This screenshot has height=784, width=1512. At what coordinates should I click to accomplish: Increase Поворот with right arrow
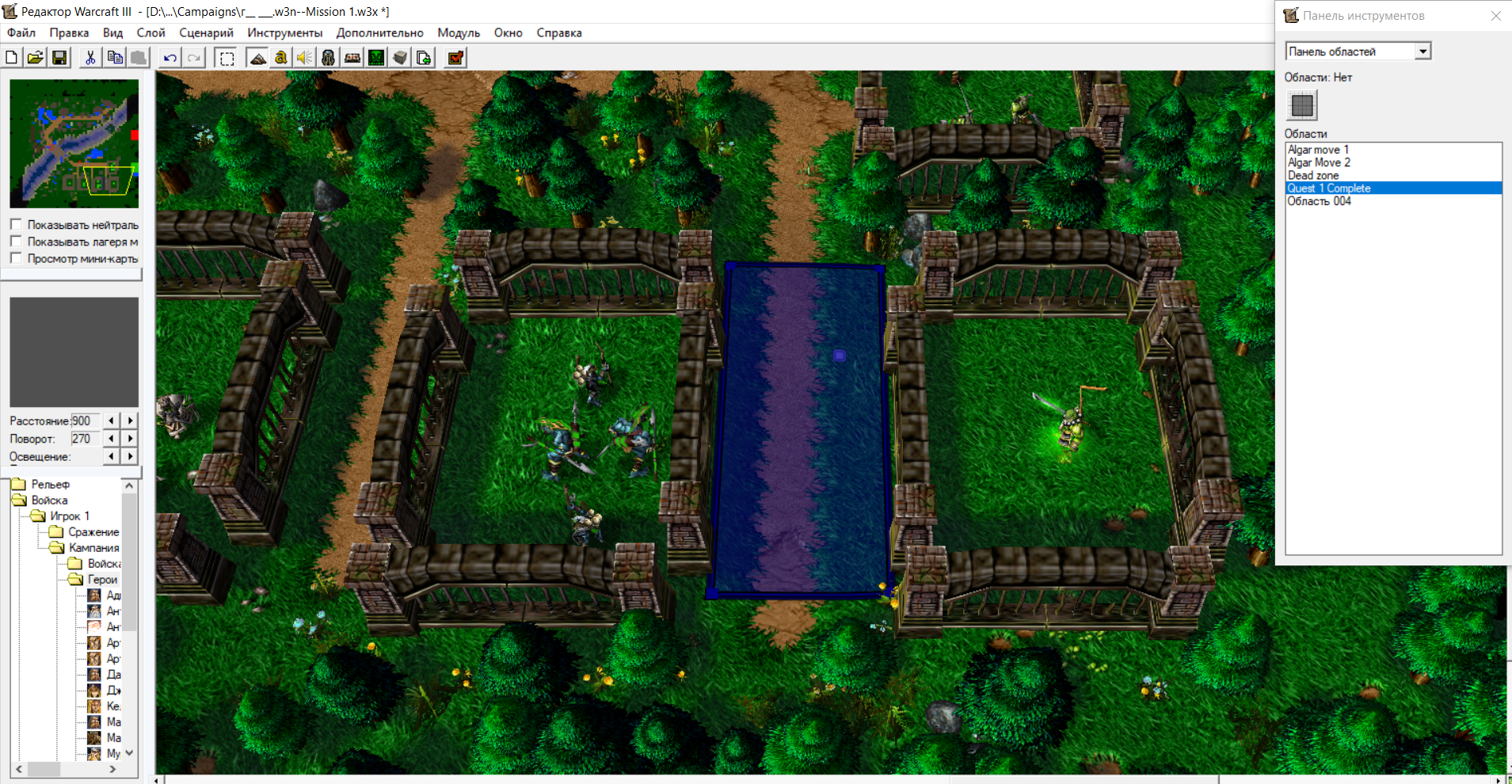coord(130,438)
